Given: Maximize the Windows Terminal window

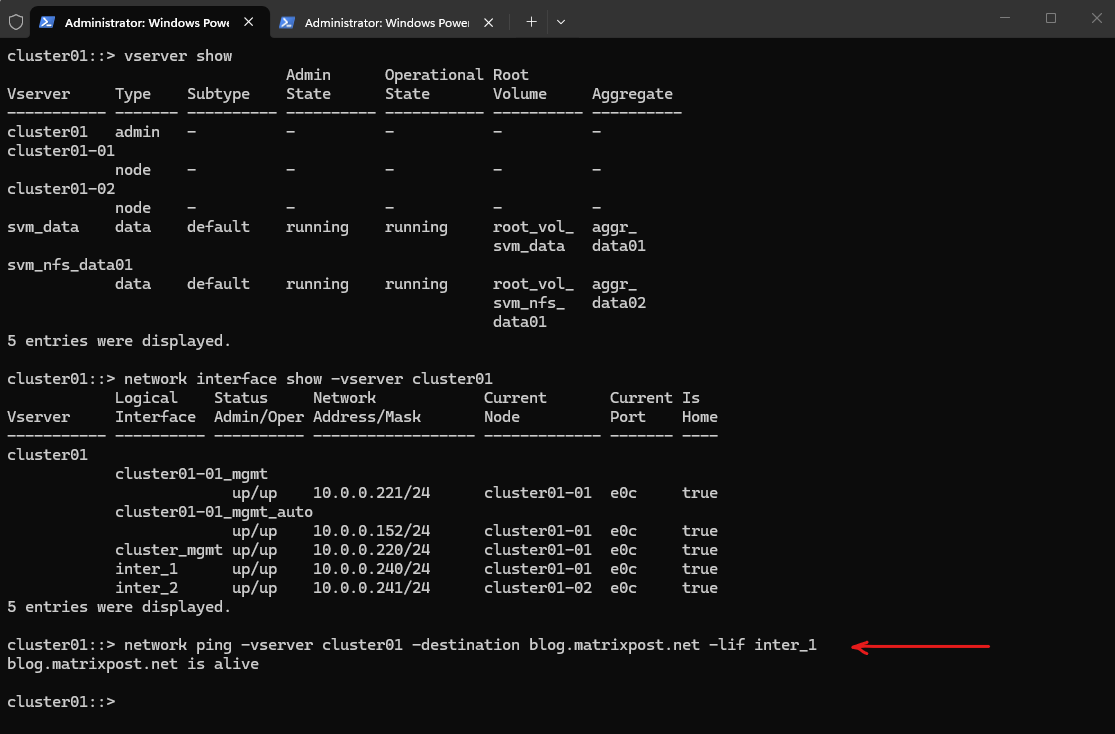Looking at the screenshot, I should point(1050,18).
